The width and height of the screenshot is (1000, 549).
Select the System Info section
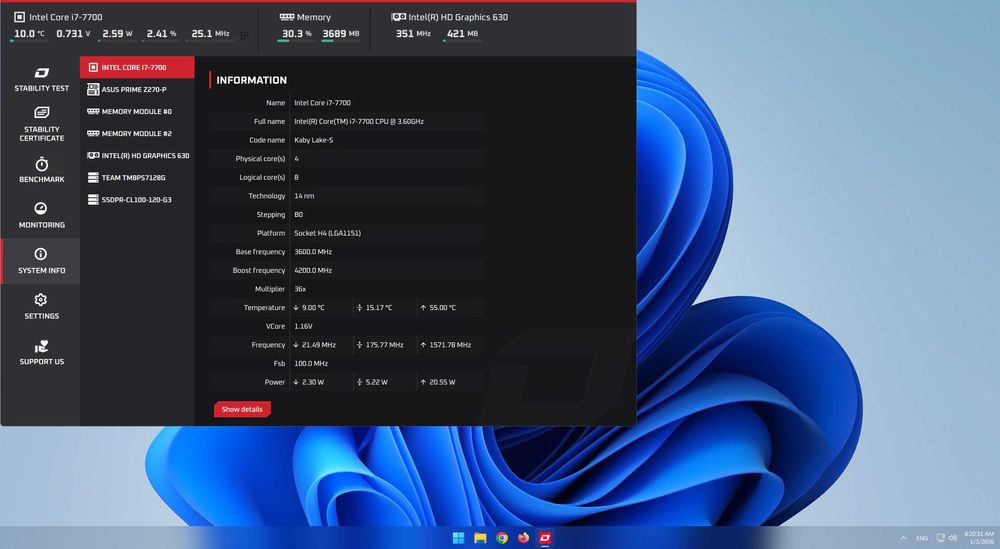[x=41, y=261]
